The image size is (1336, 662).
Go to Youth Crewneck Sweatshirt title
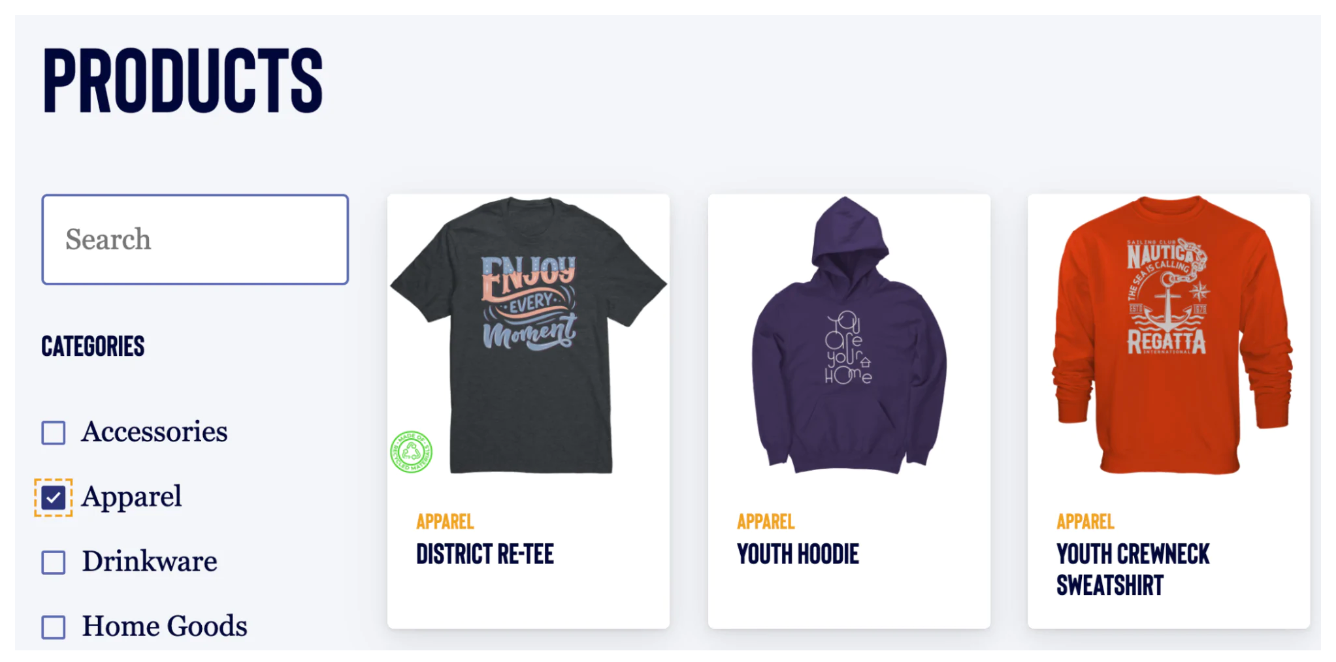1133,569
